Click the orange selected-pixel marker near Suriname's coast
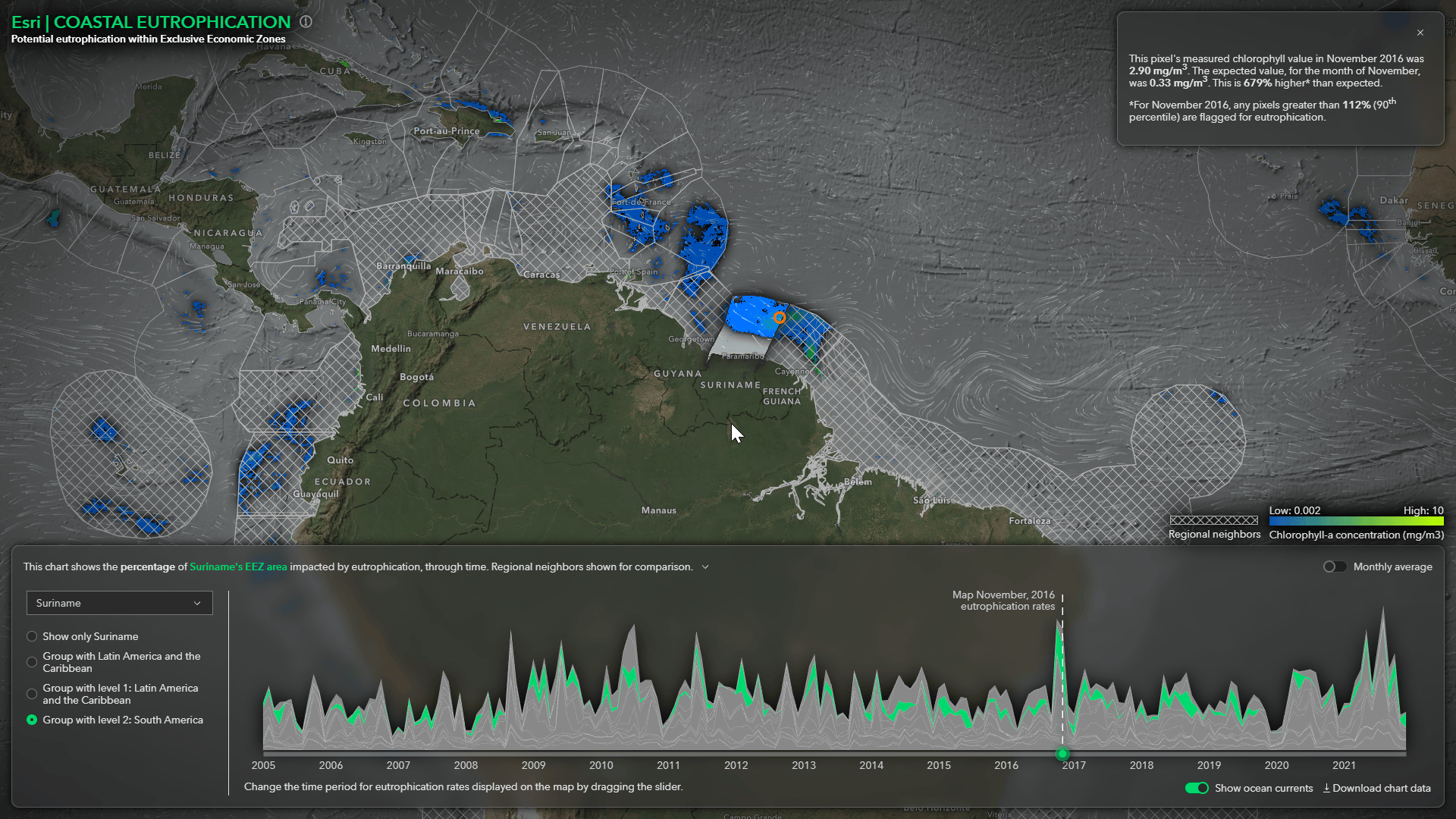This screenshot has width=1456, height=819. click(x=779, y=318)
